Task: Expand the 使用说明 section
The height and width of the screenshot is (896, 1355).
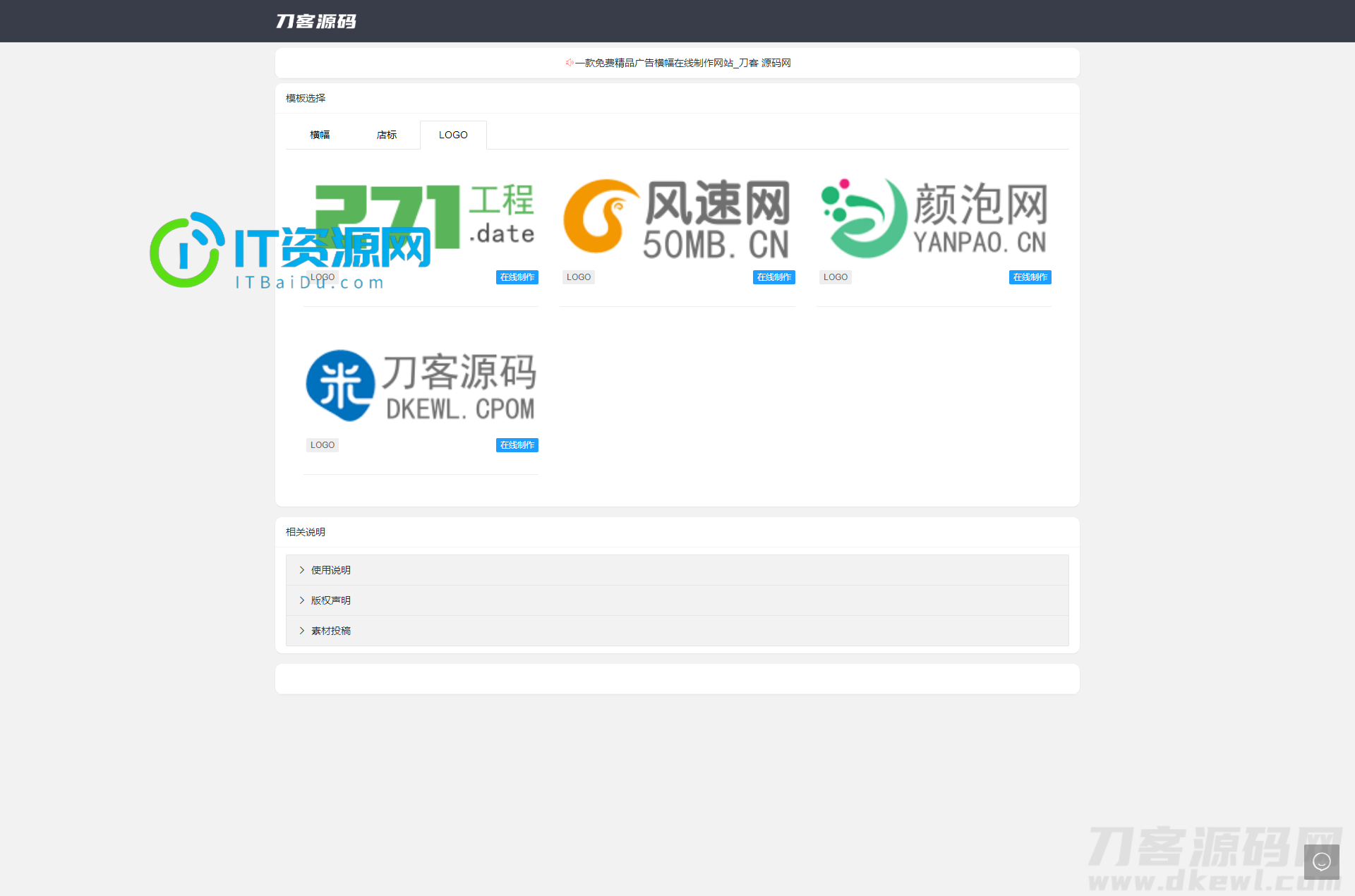Action: [x=677, y=570]
